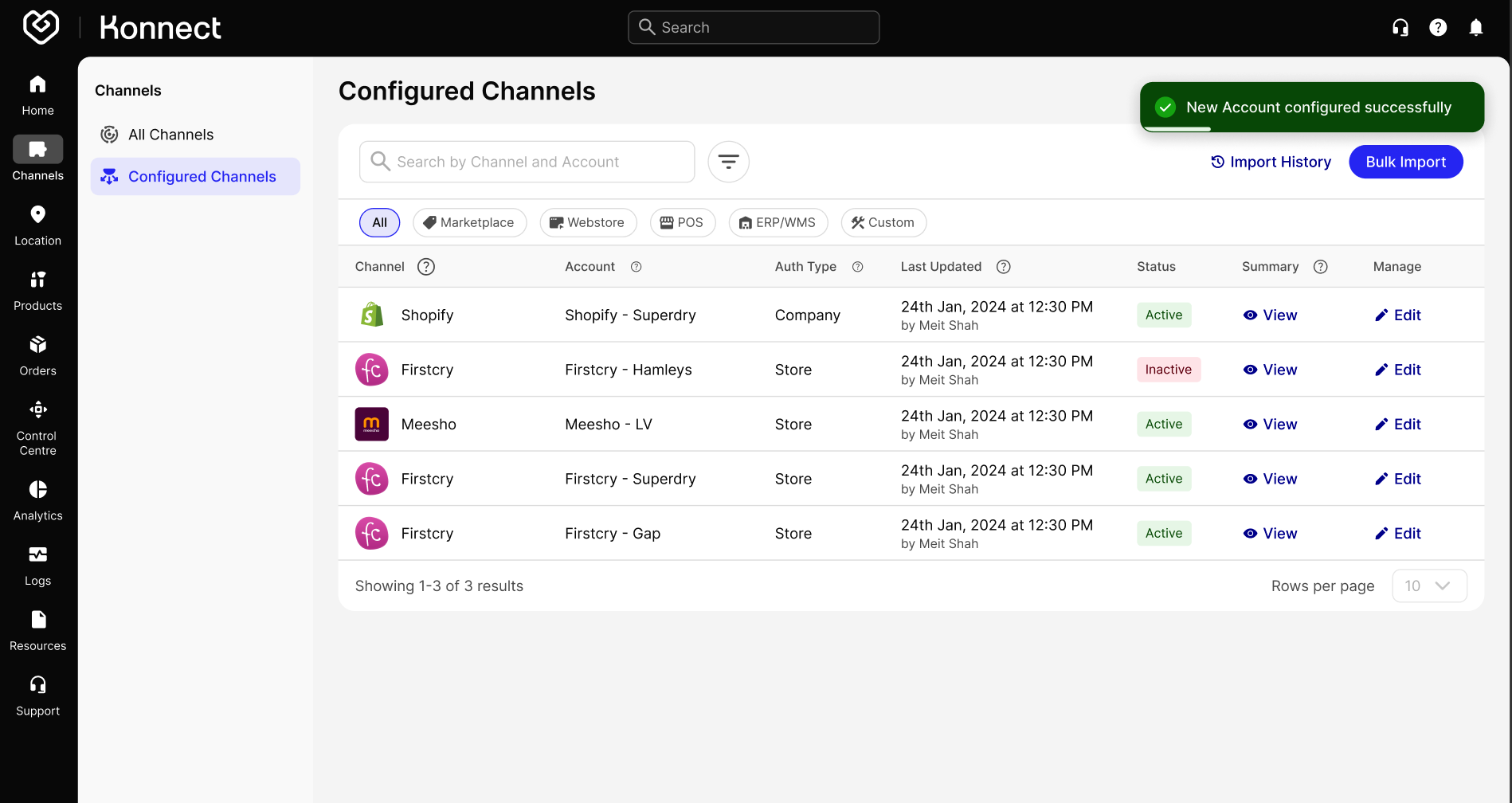
Task: Filter by Custom channels
Action: pyautogui.click(x=883, y=222)
